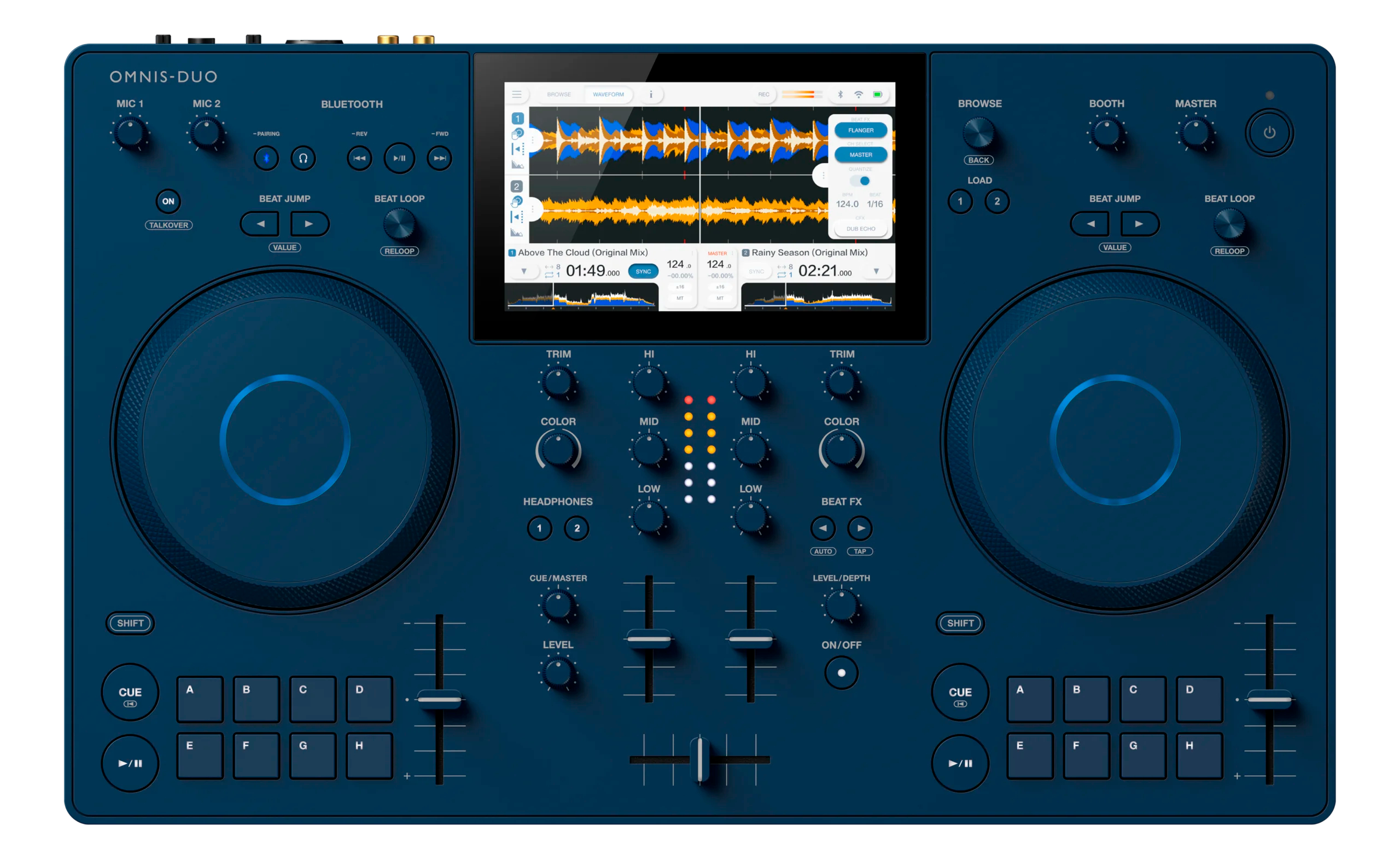Viewport: 1400px width, 860px height.
Task: Tap the Bluetooth status icon on the screen
Action: click(x=840, y=95)
